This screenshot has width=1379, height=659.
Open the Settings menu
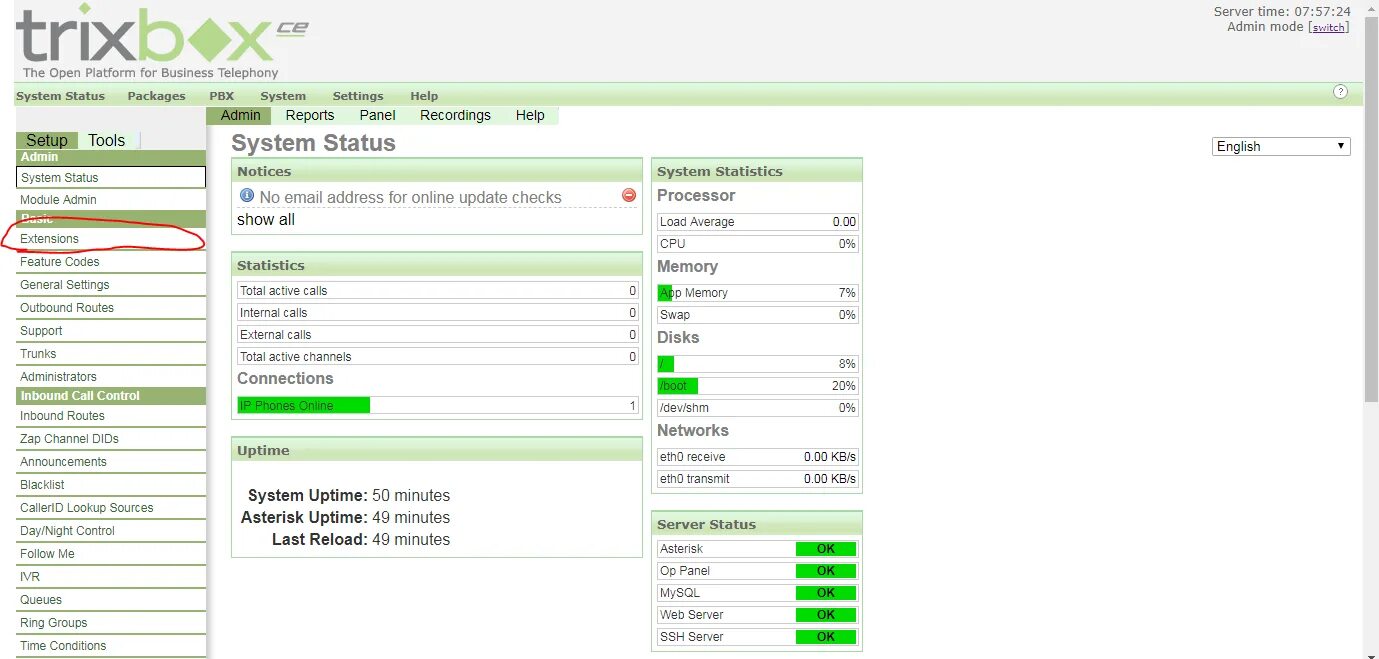[x=358, y=96]
